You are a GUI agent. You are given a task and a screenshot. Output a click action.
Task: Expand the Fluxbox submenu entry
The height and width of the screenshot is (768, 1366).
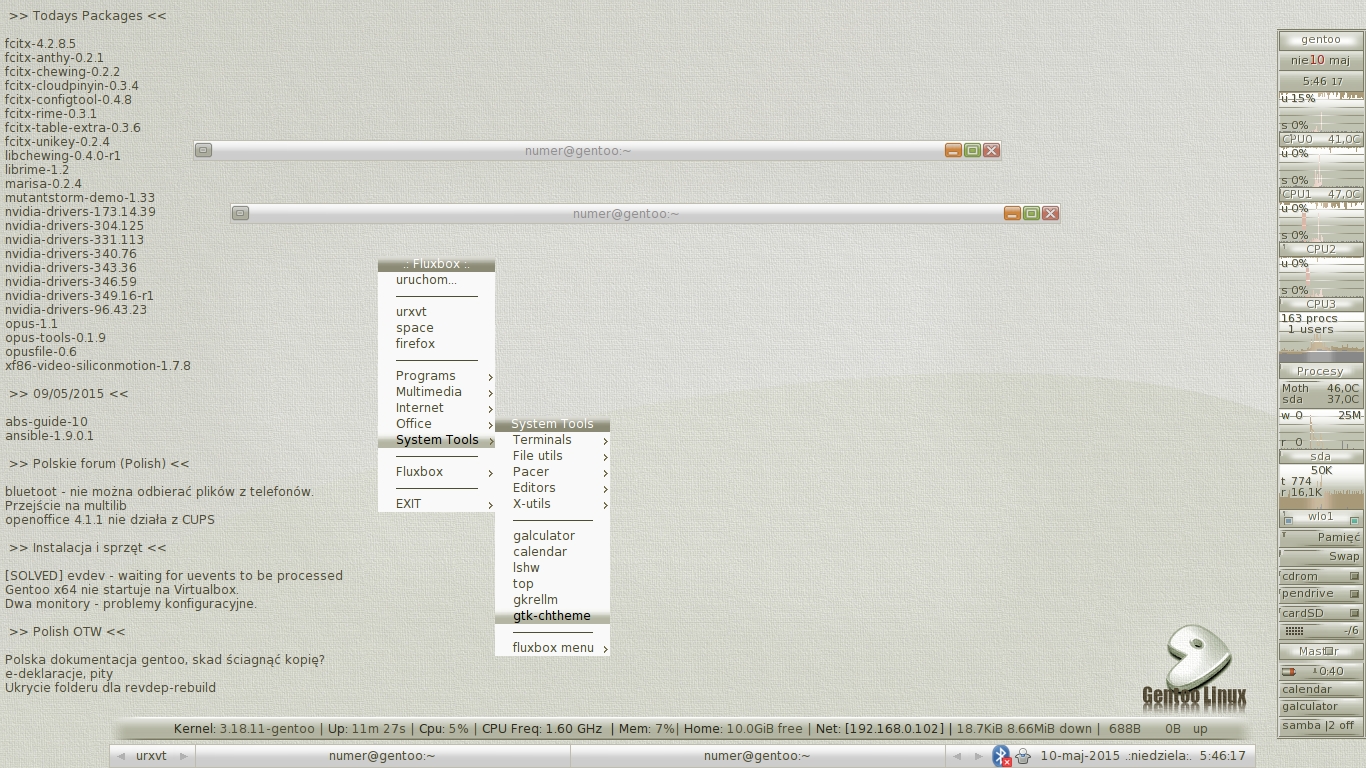point(436,472)
